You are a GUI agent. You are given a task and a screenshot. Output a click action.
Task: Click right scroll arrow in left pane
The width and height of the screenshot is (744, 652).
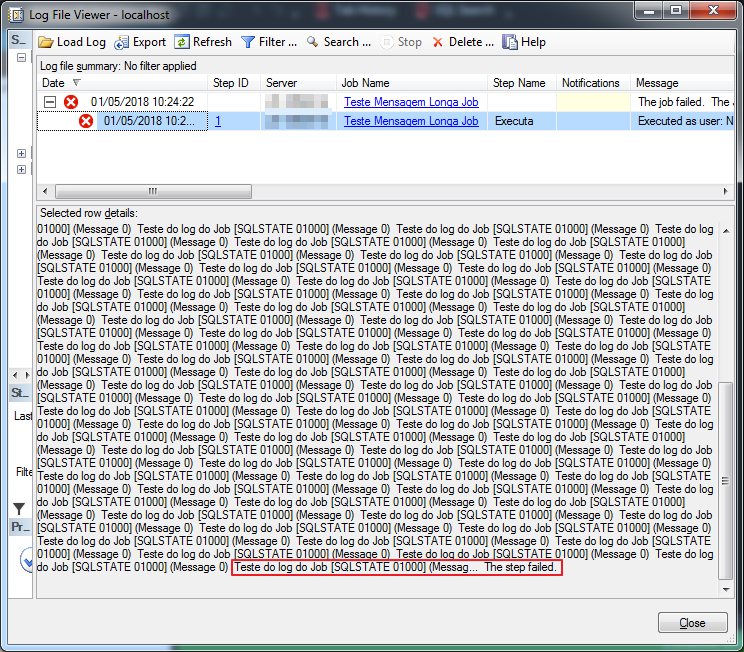coord(27,375)
